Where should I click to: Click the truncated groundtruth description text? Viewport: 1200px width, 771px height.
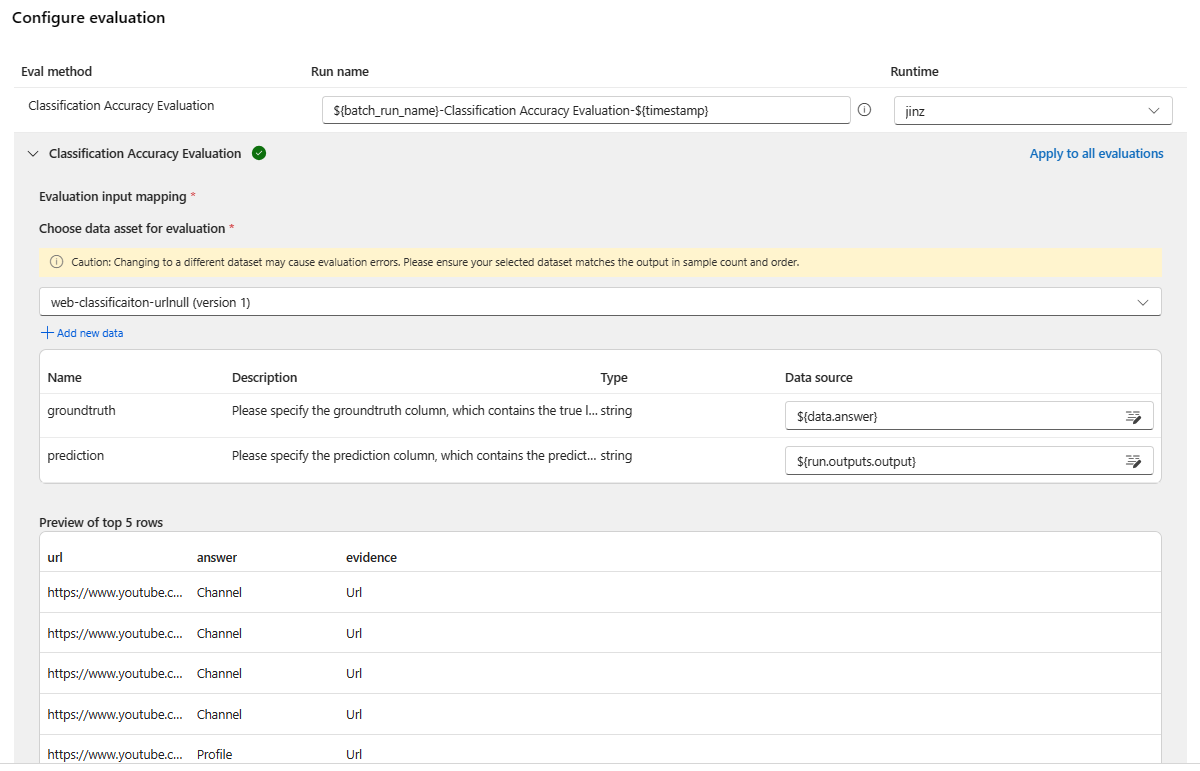tap(414, 410)
